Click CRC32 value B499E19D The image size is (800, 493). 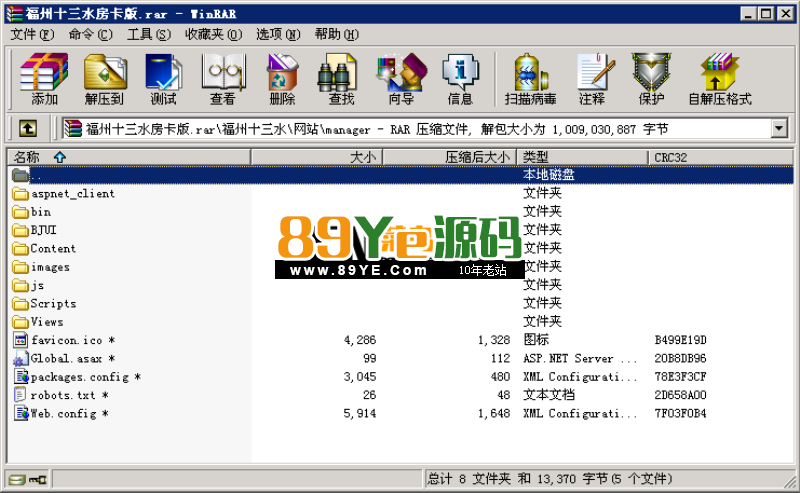click(680, 340)
